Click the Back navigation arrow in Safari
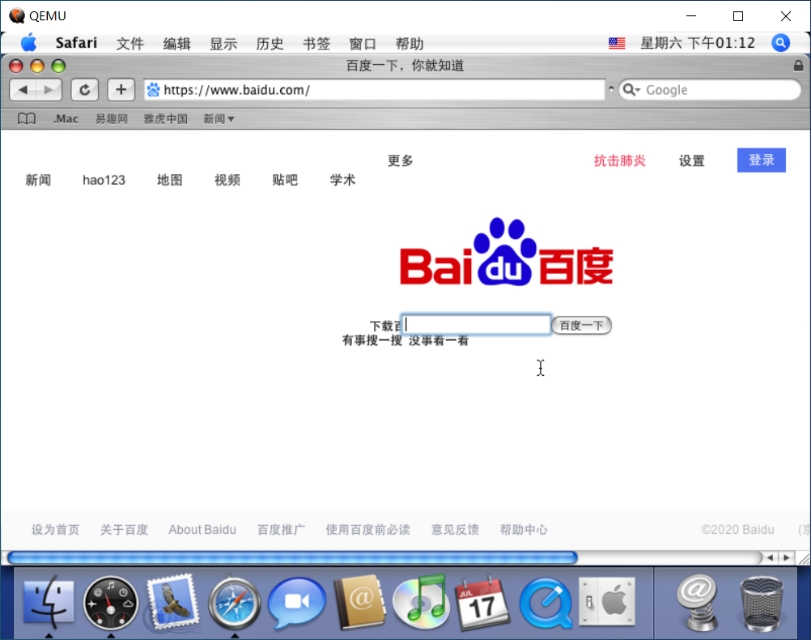Image resolution: width=811 pixels, height=640 pixels. coord(24,89)
